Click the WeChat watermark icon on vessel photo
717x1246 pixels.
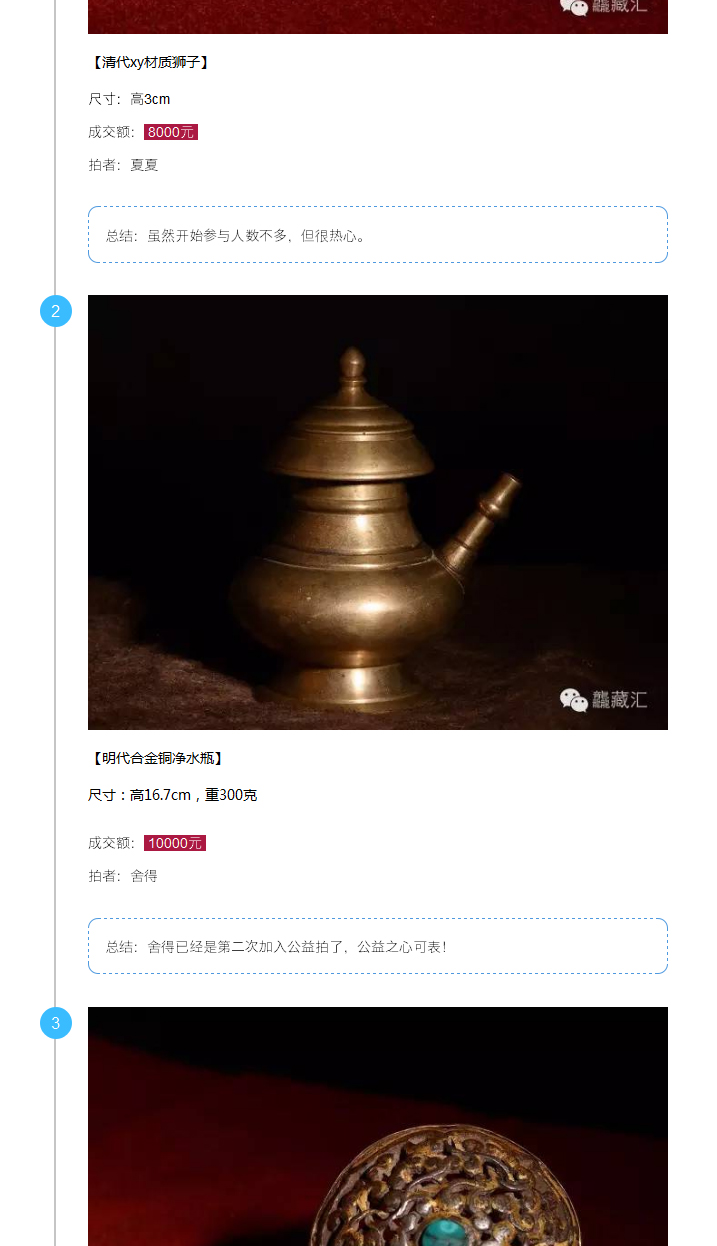coord(574,700)
